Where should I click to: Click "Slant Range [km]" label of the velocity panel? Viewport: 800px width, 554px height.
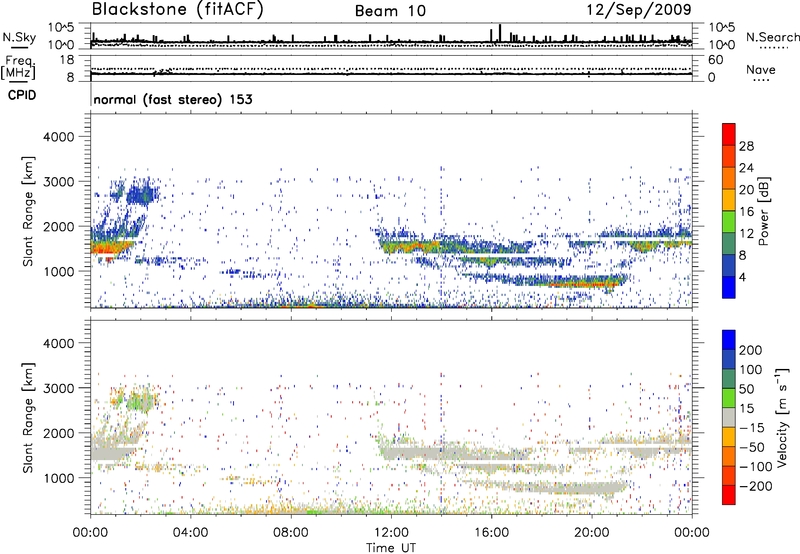point(28,418)
